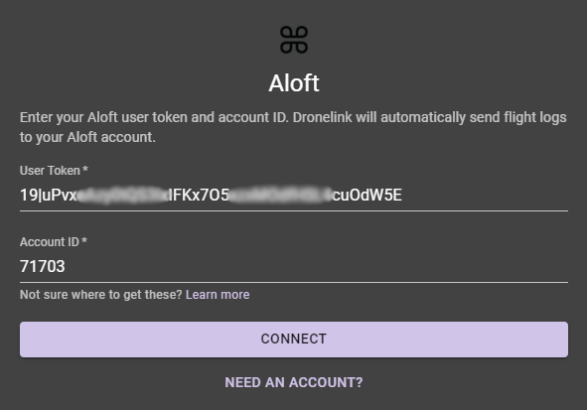Click the 'IFKx7O5' segment of the token
This screenshot has height=410, width=587.
[x=199, y=195]
